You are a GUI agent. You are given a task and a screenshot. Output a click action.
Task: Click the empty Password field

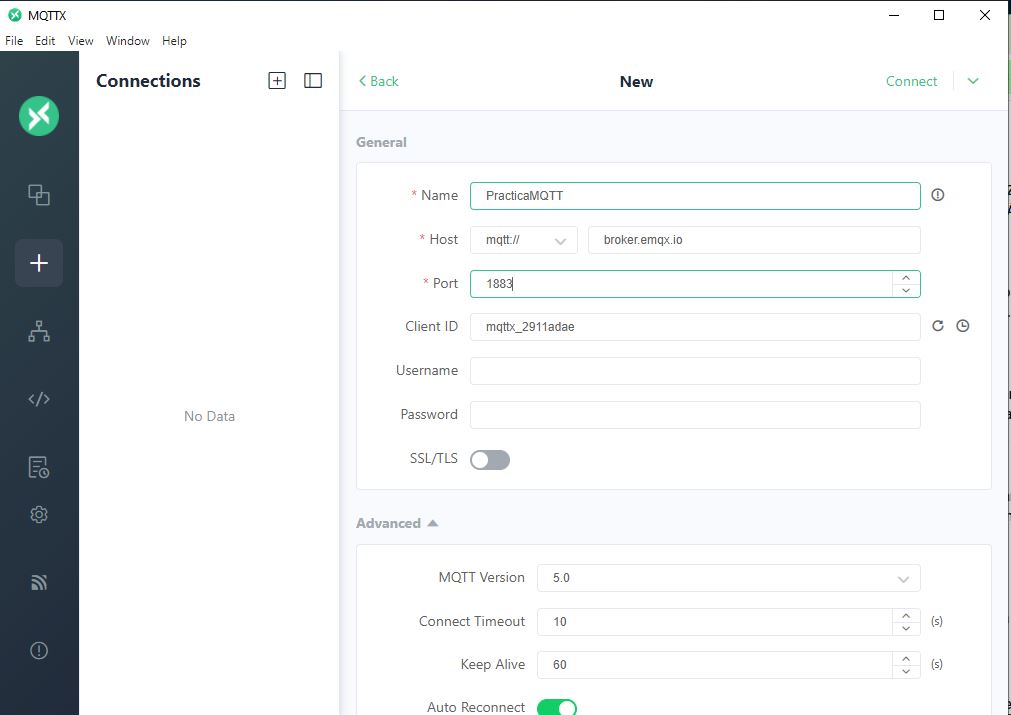pos(695,415)
